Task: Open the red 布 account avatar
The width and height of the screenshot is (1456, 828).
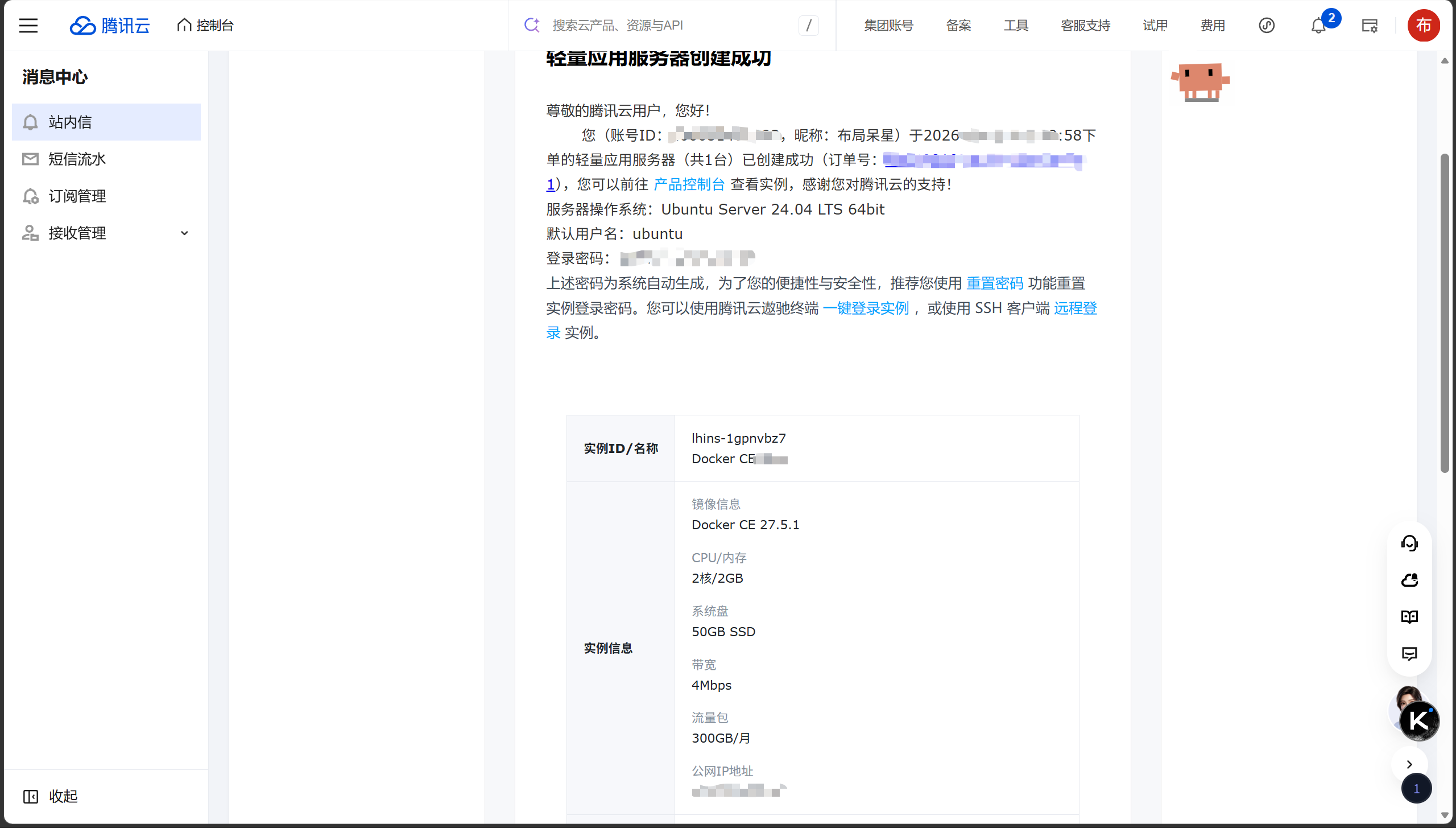Action: 1424,25
